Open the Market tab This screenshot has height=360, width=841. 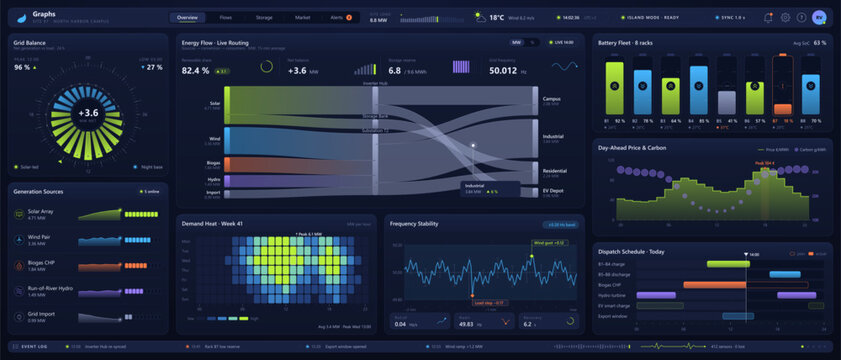[303, 18]
